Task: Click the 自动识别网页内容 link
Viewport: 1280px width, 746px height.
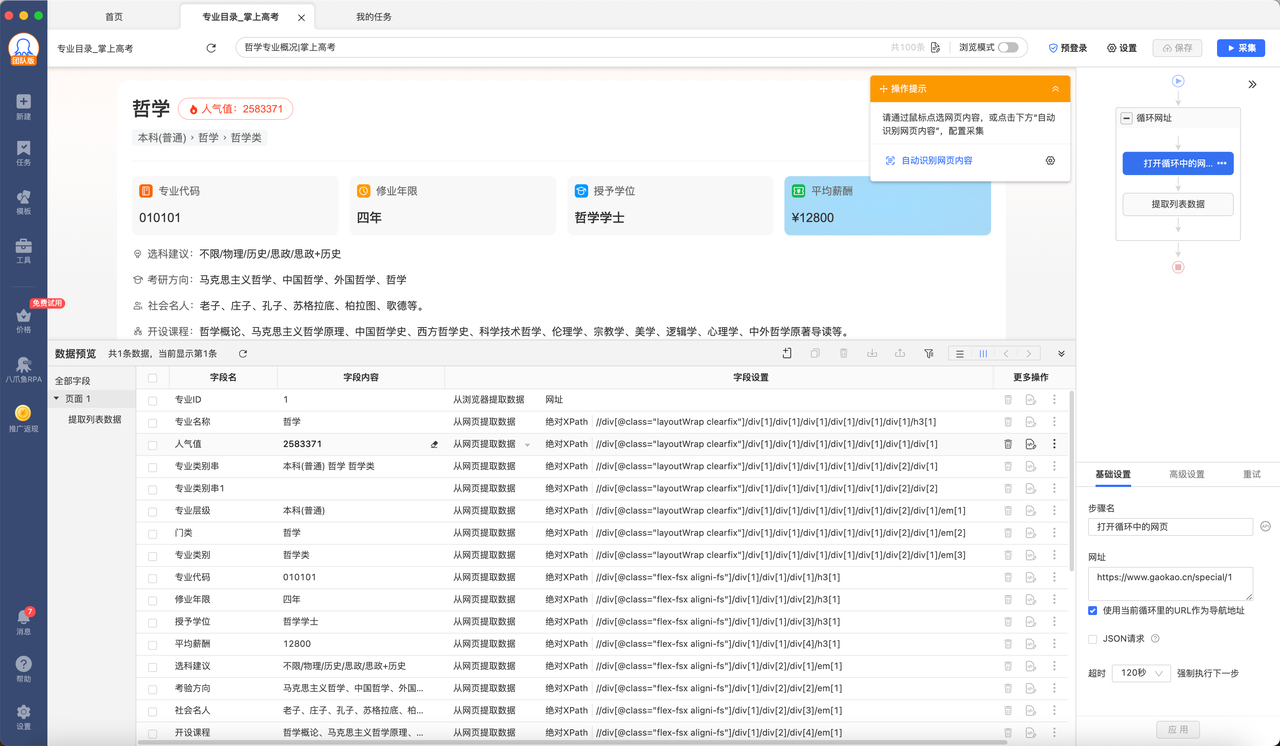Action: point(936,161)
